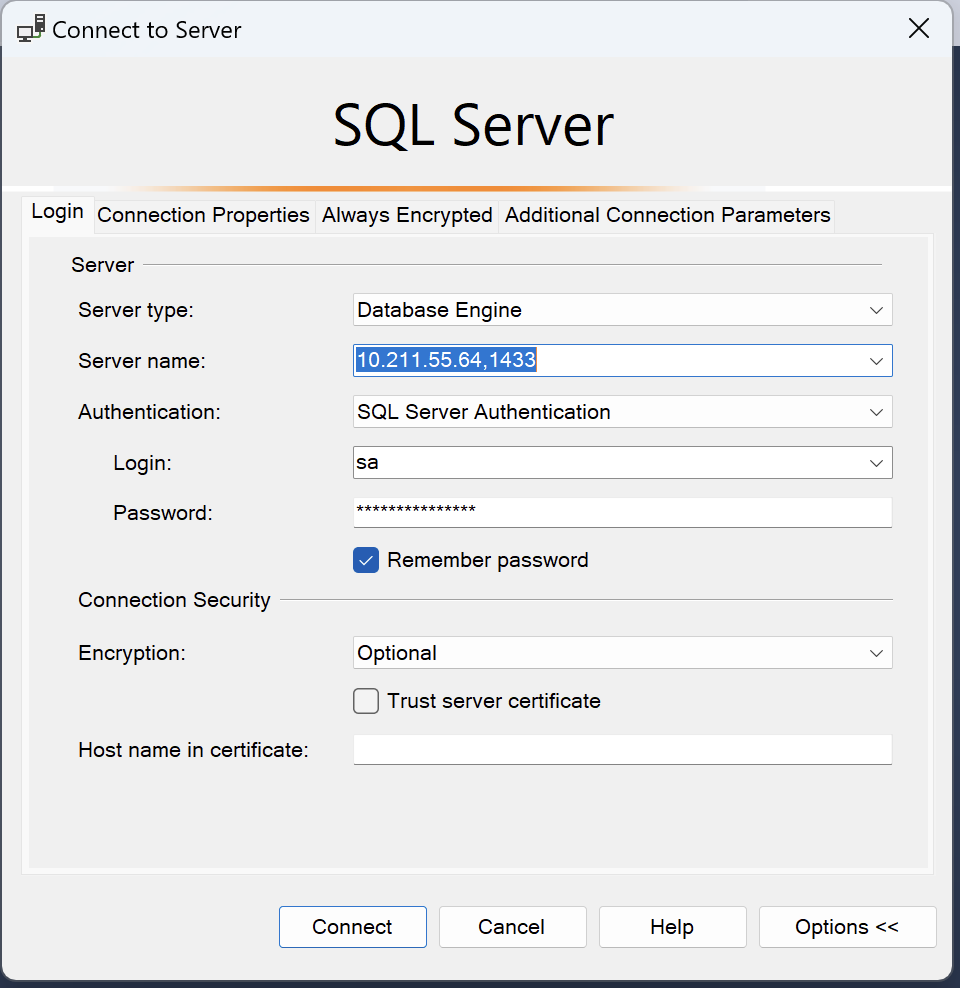This screenshot has width=960, height=988.
Task: Expand the Server type dropdown
Action: pos(876,310)
